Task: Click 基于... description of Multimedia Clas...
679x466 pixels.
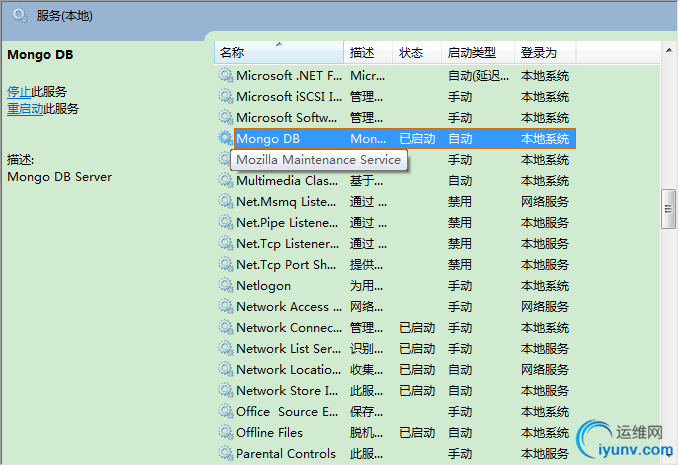Action: (366, 180)
